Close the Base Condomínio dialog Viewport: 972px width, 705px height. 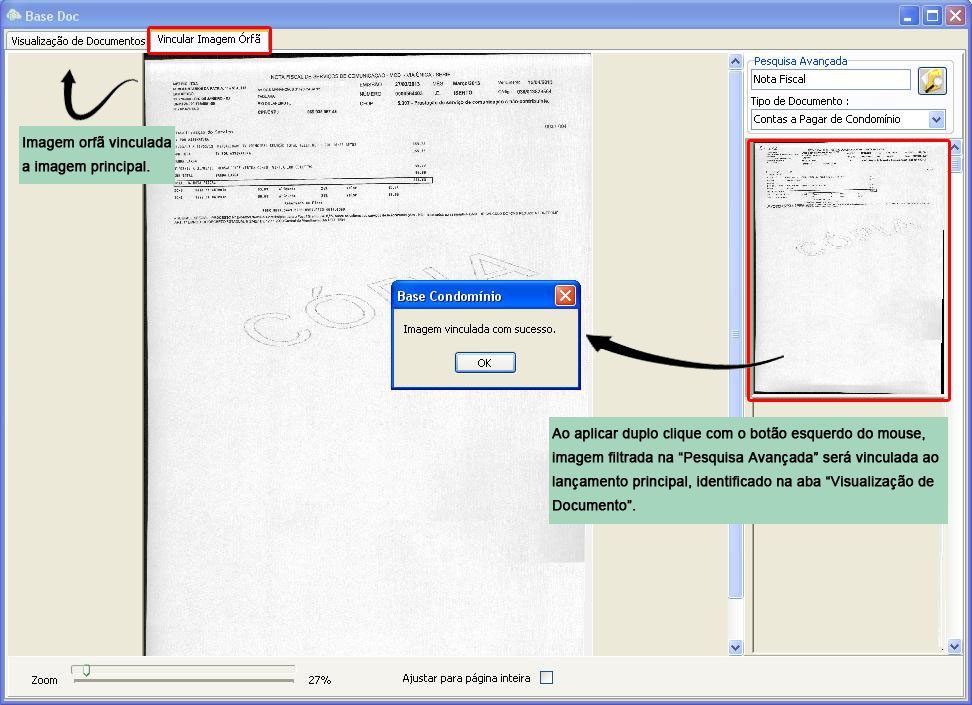pyautogui.click(x=565, y=296)
